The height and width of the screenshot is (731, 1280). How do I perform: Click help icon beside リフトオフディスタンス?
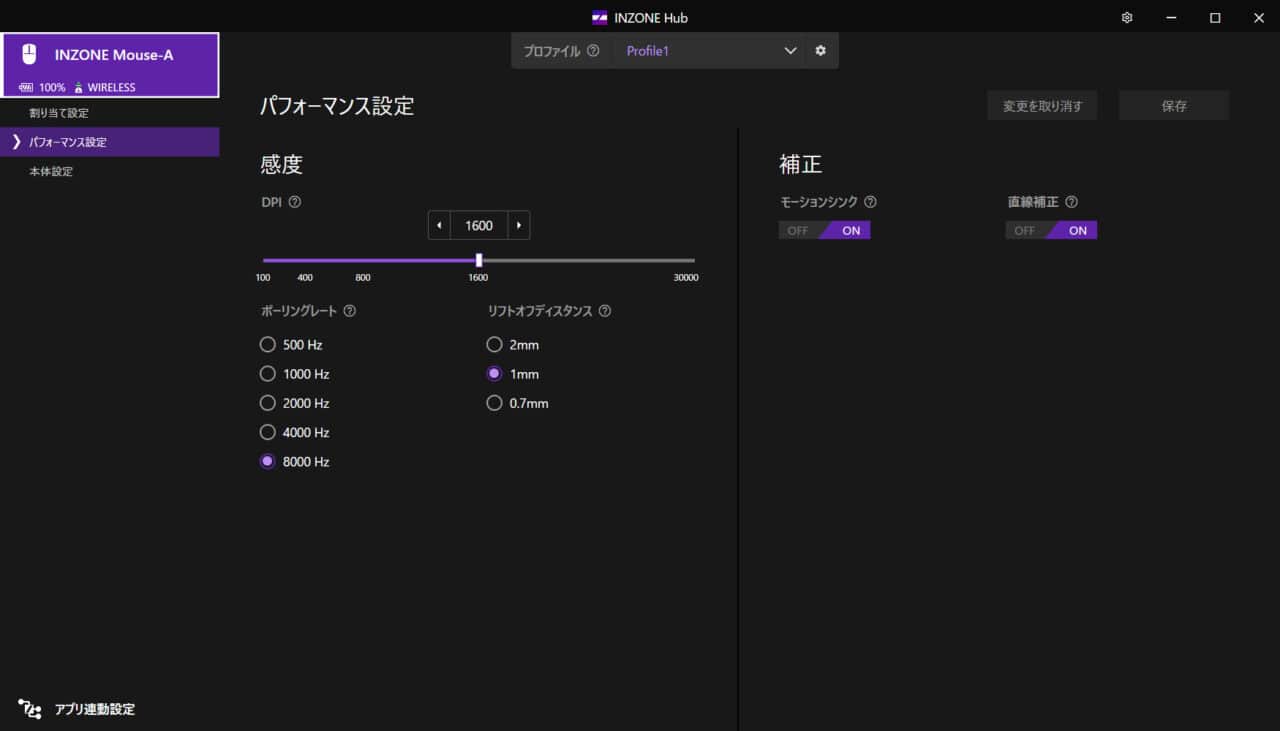click(604, 311)
